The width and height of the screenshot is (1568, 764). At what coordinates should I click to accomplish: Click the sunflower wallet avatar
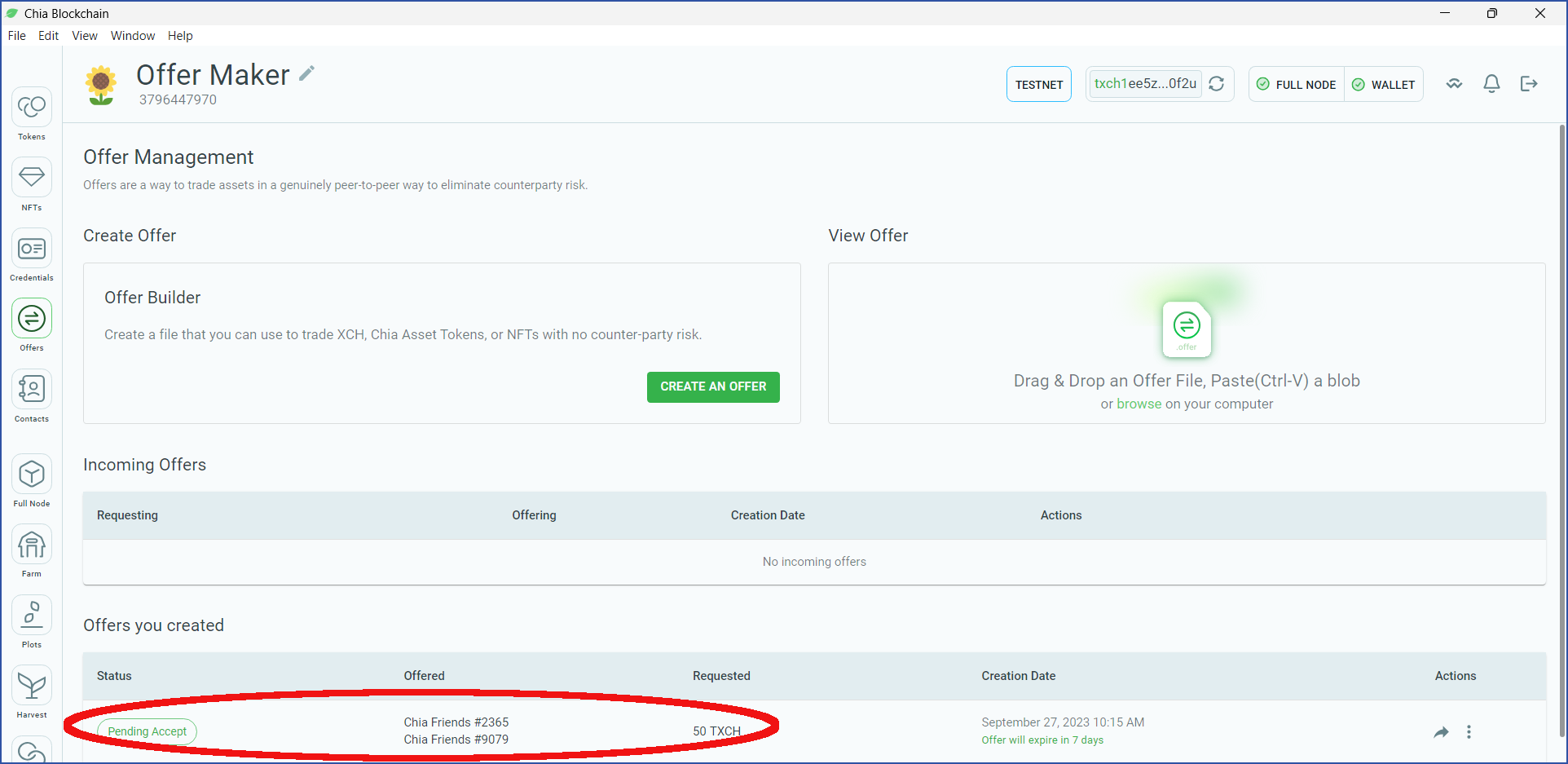pos(101,85)
